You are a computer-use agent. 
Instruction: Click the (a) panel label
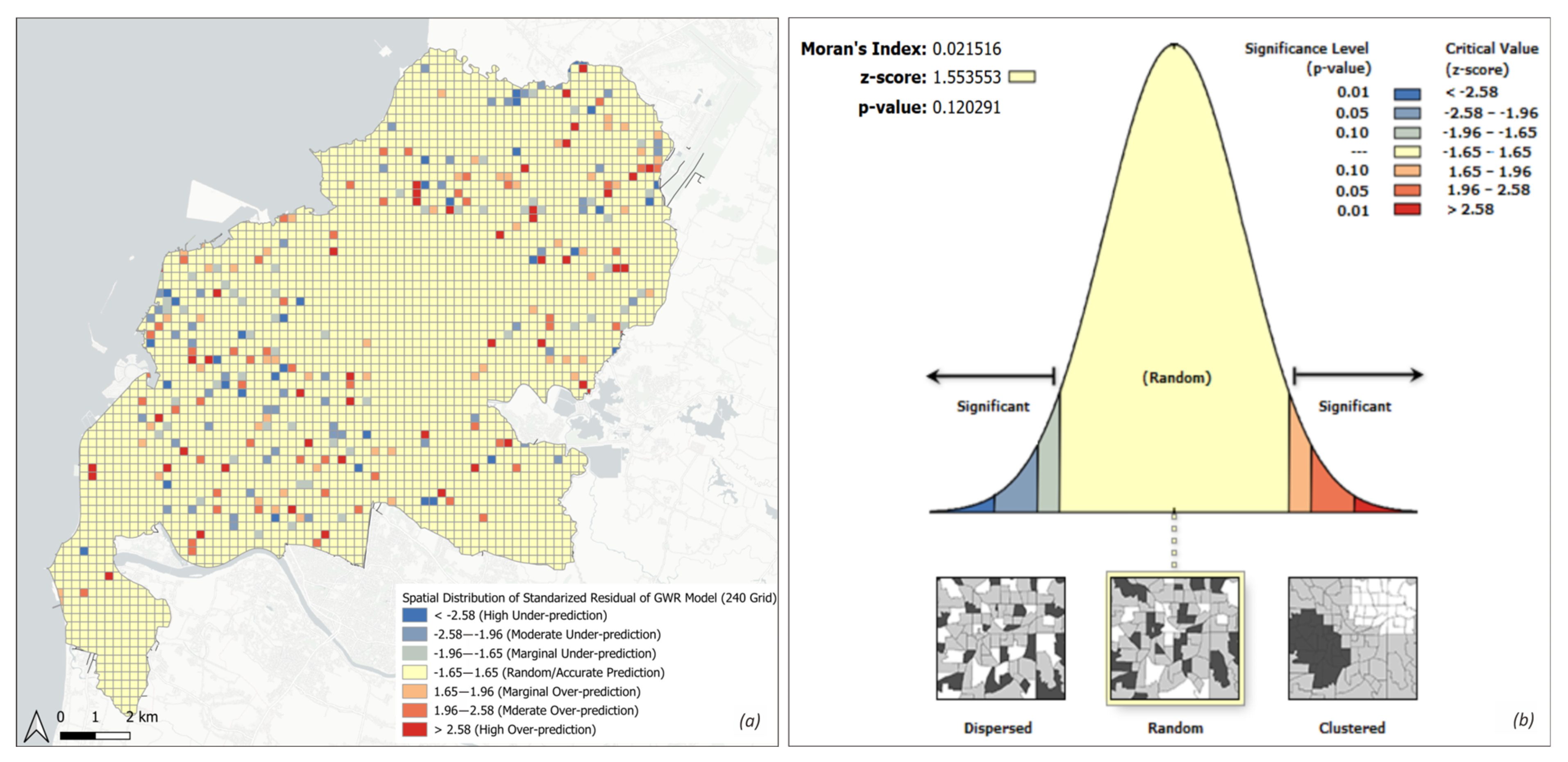[750, 721]
